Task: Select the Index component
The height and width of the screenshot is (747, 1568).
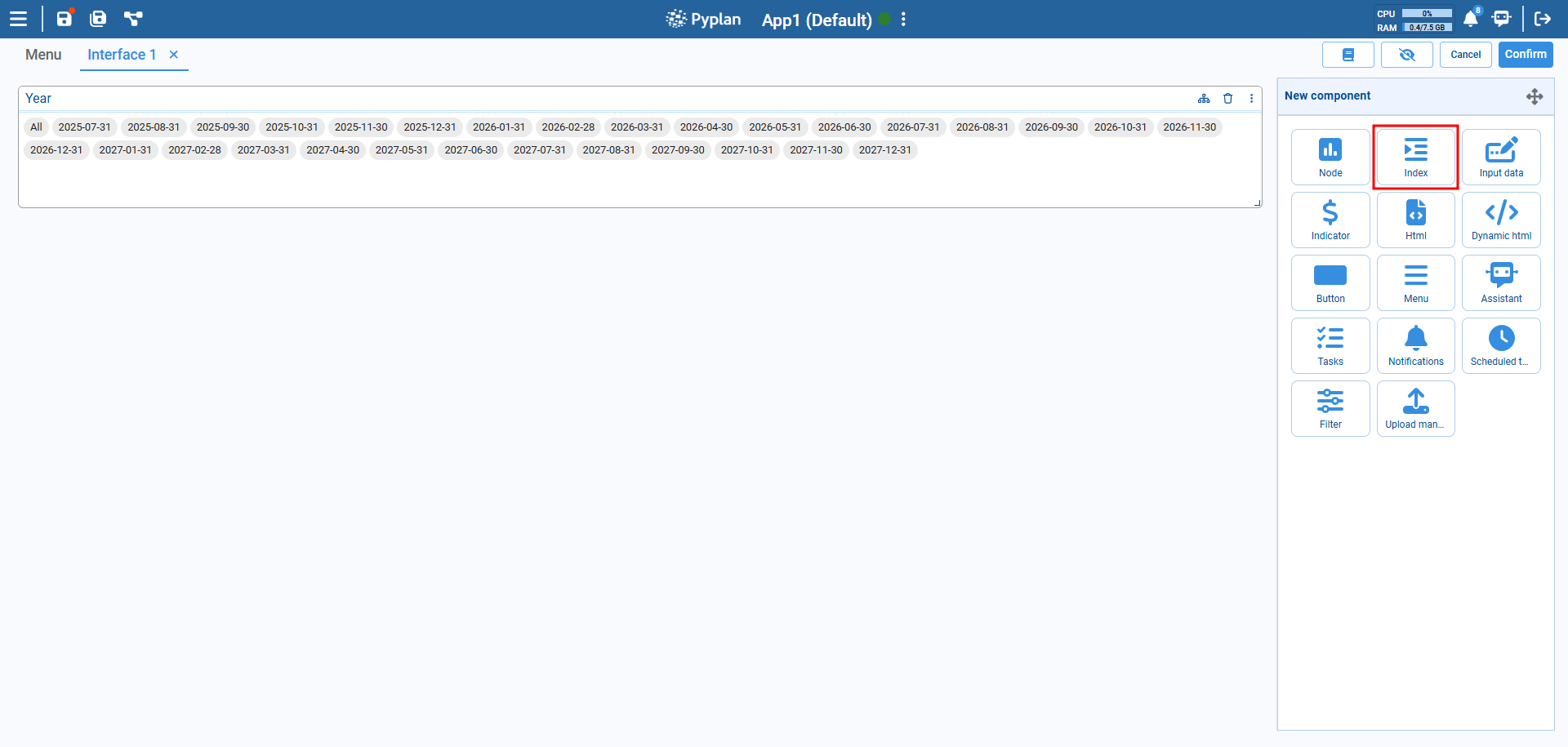Action: [1415, 157]
